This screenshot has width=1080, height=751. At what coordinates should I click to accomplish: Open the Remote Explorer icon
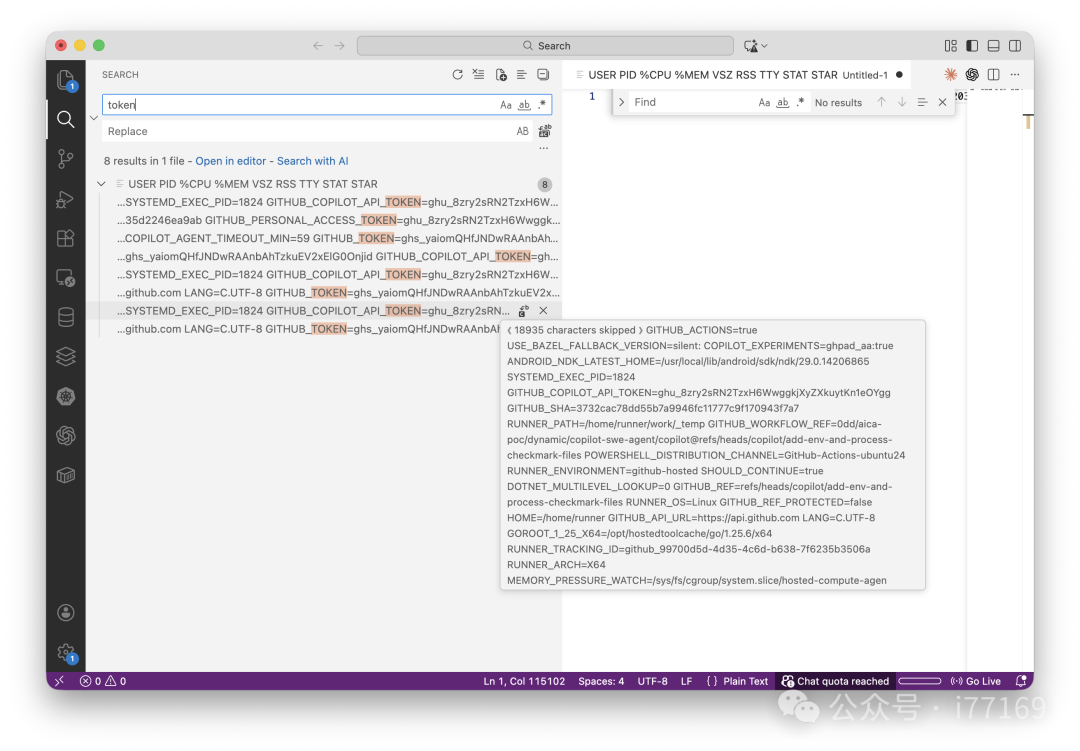click(65, 278)
